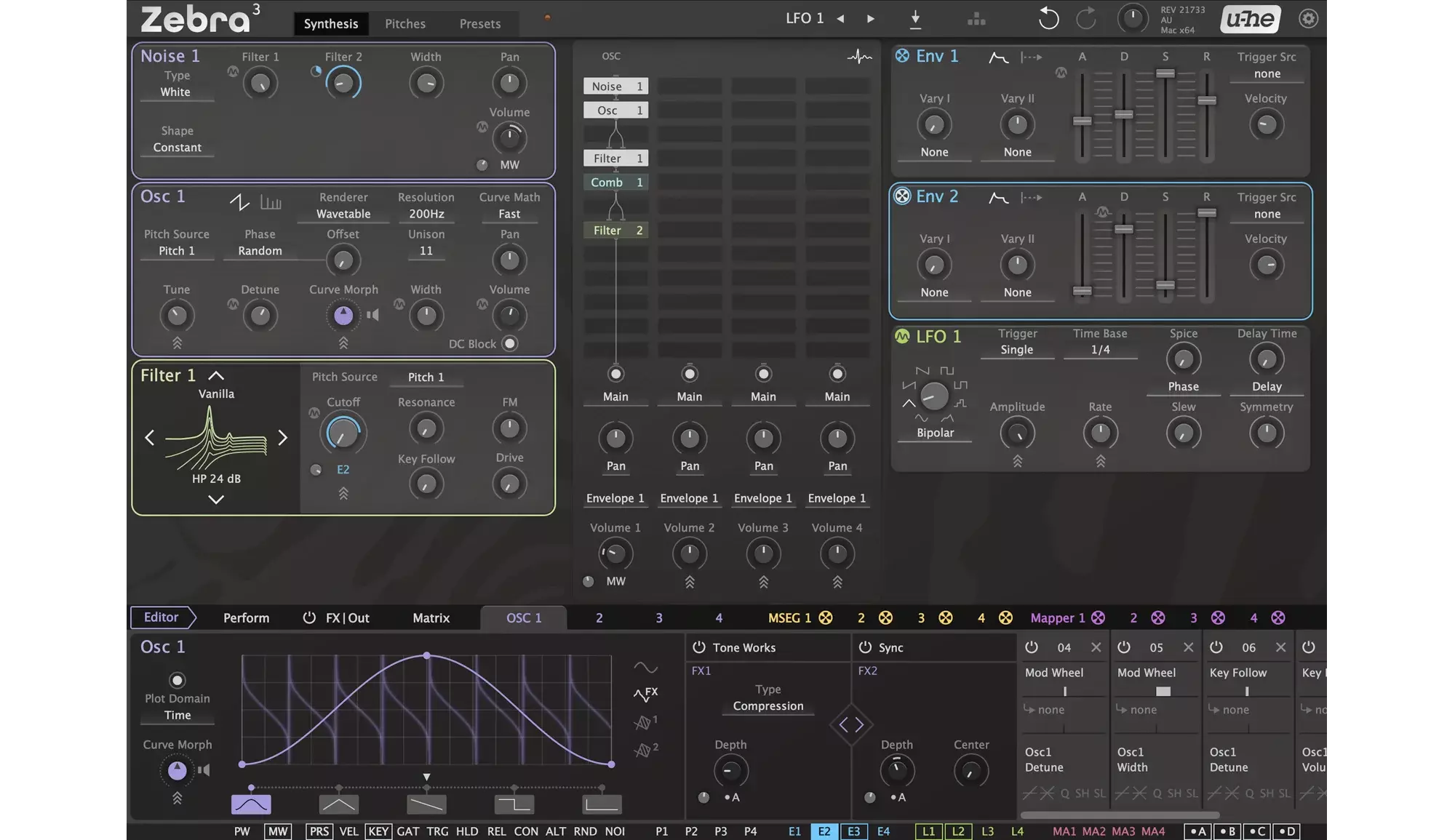Screen dimensions: 1455x840
Task: Toggle matrix slot 04 power
Action: coord(1031,647)
